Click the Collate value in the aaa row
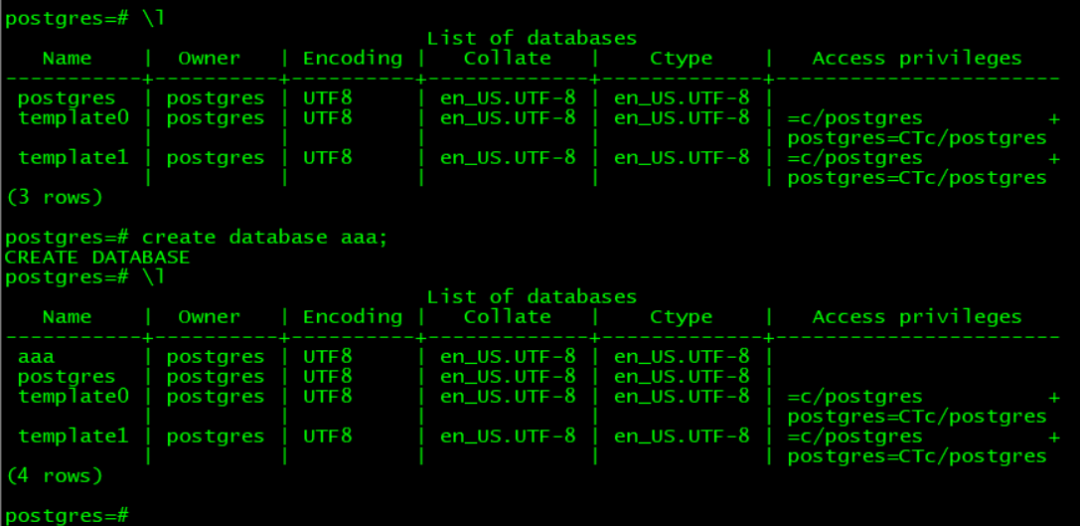This screenshot has width=1080, height=526. [x=508, y=357]
